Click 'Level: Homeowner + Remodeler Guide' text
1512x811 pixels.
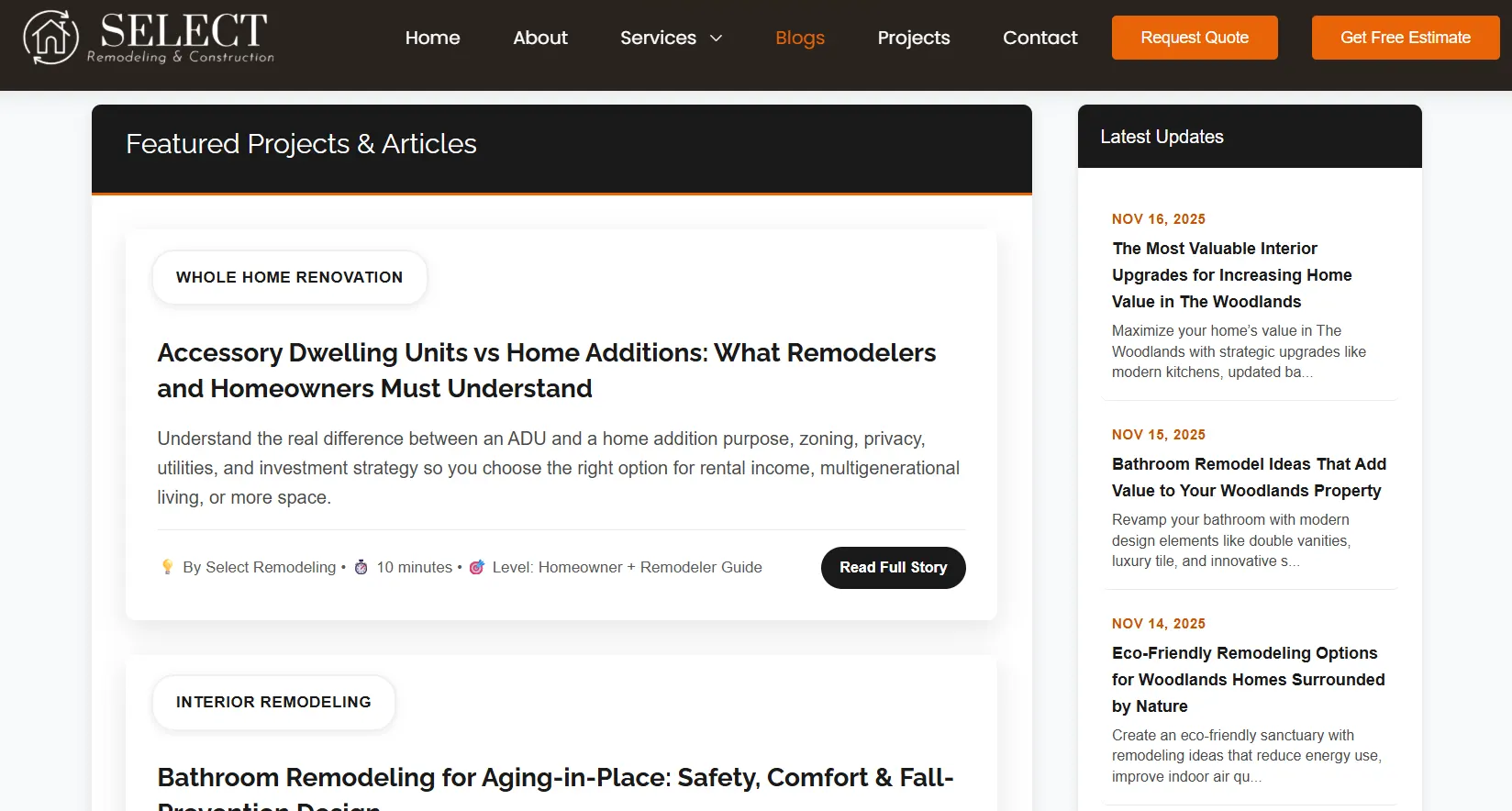628,567
